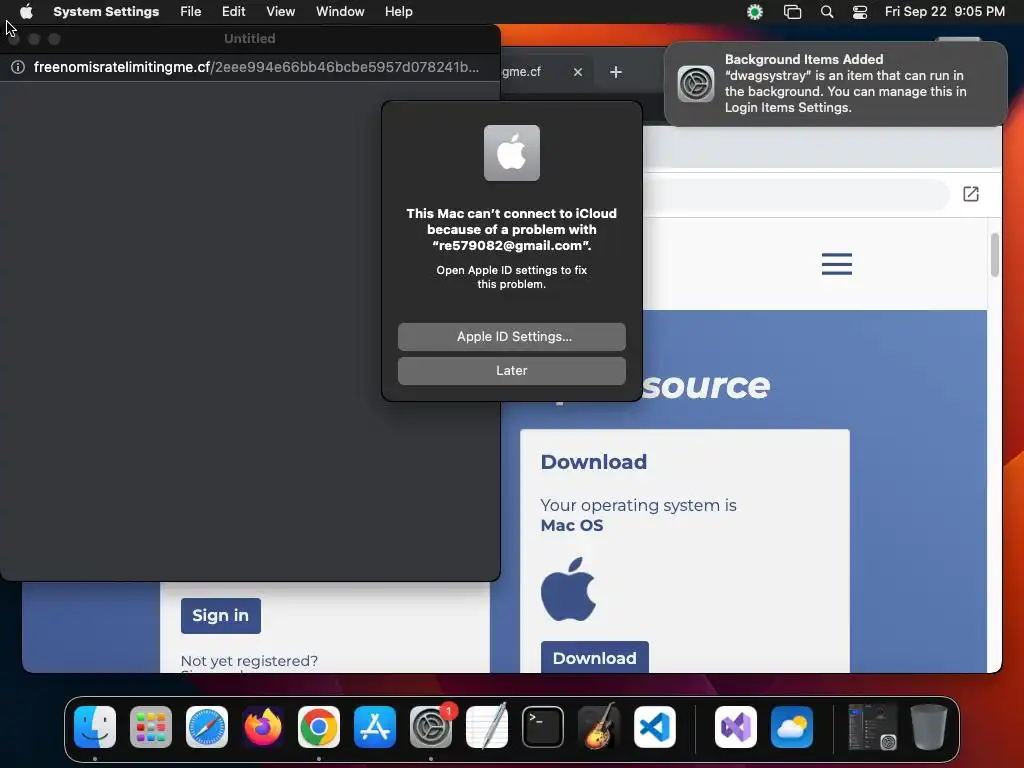Click the Background Items Added notification
This screenshot has width=1024, height=768.
(x=835, y=84)
